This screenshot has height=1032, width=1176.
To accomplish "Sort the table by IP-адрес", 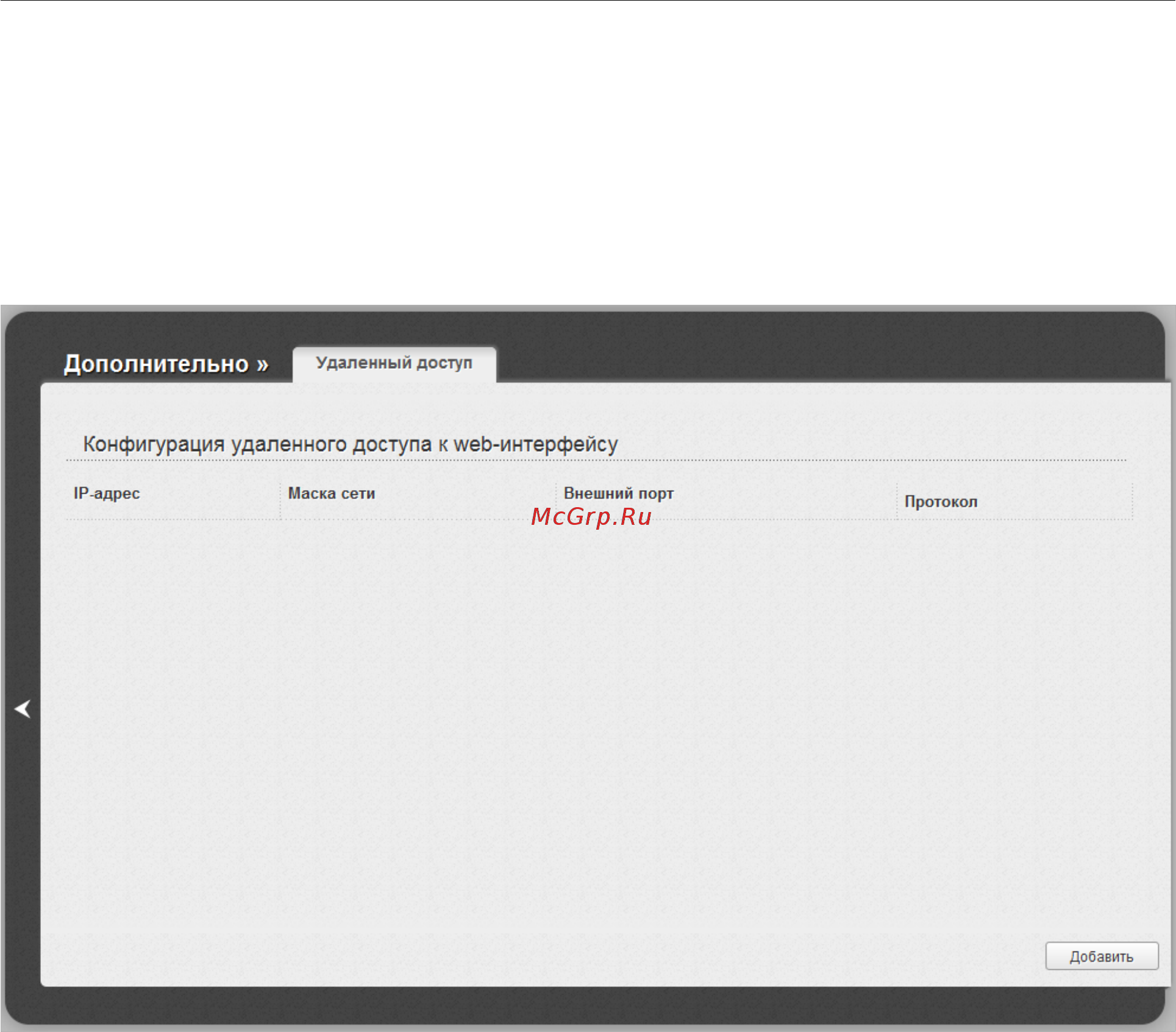I will [107, 493].
